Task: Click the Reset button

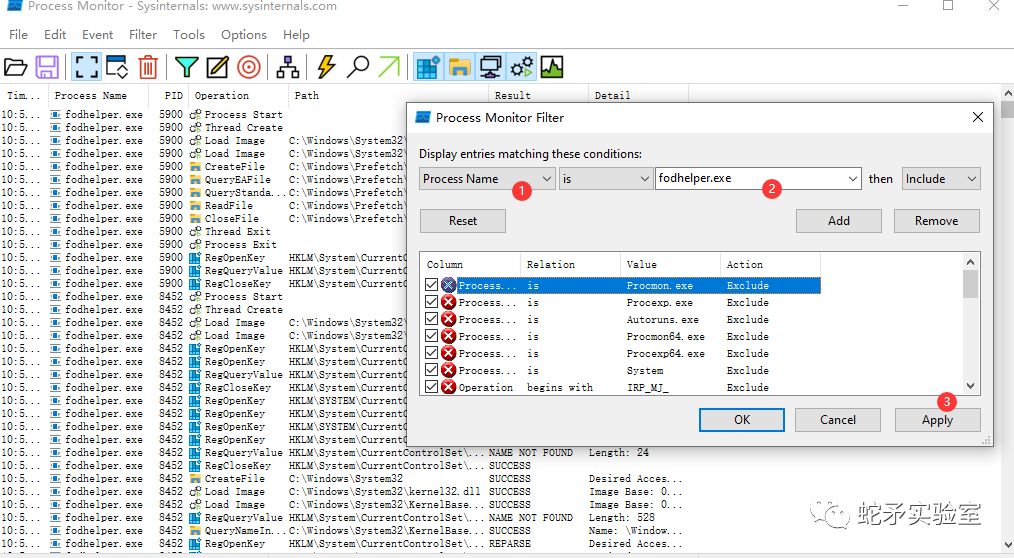Action: (463, 221)
